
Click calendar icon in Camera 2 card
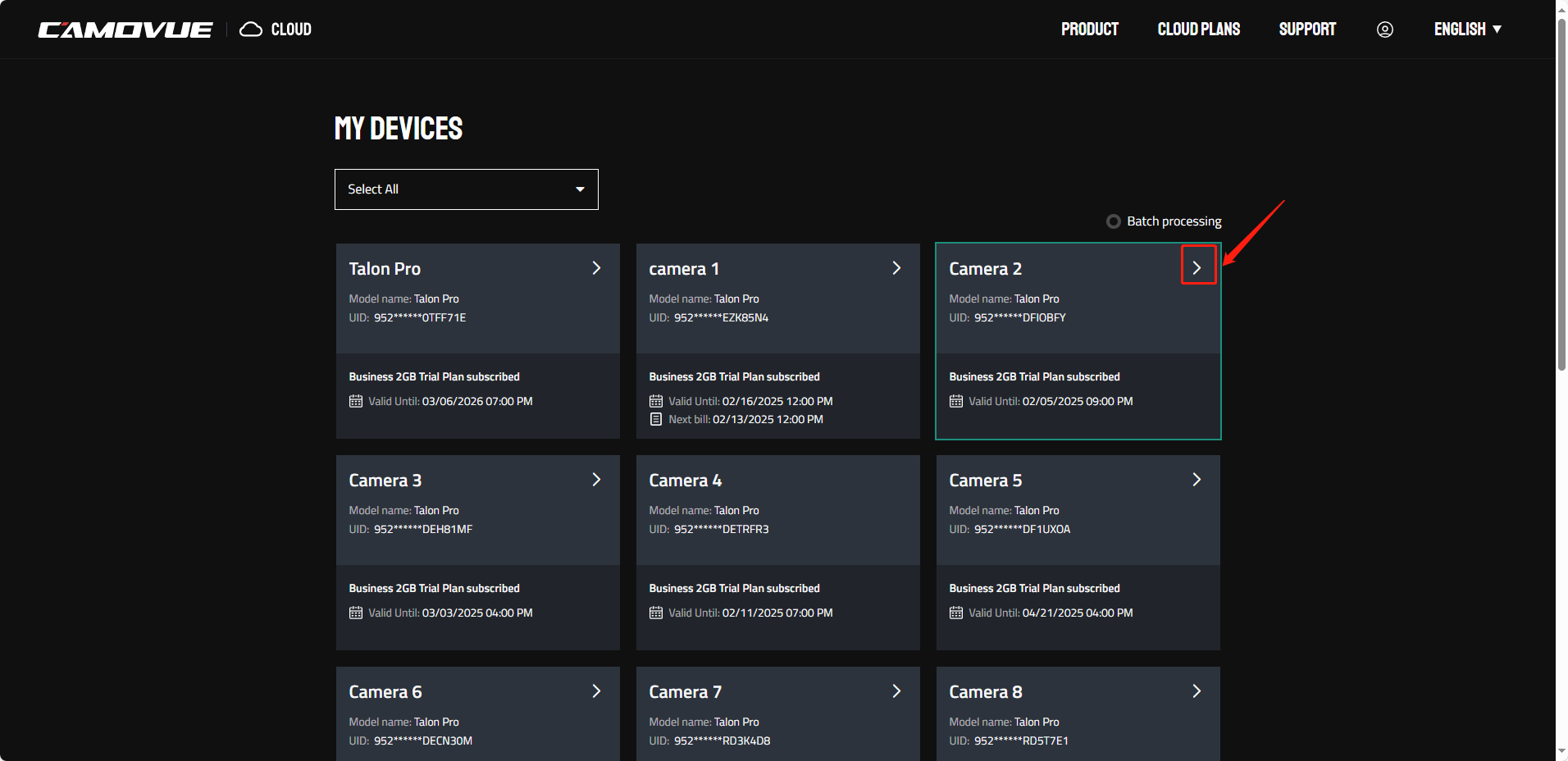coord(956,401)
